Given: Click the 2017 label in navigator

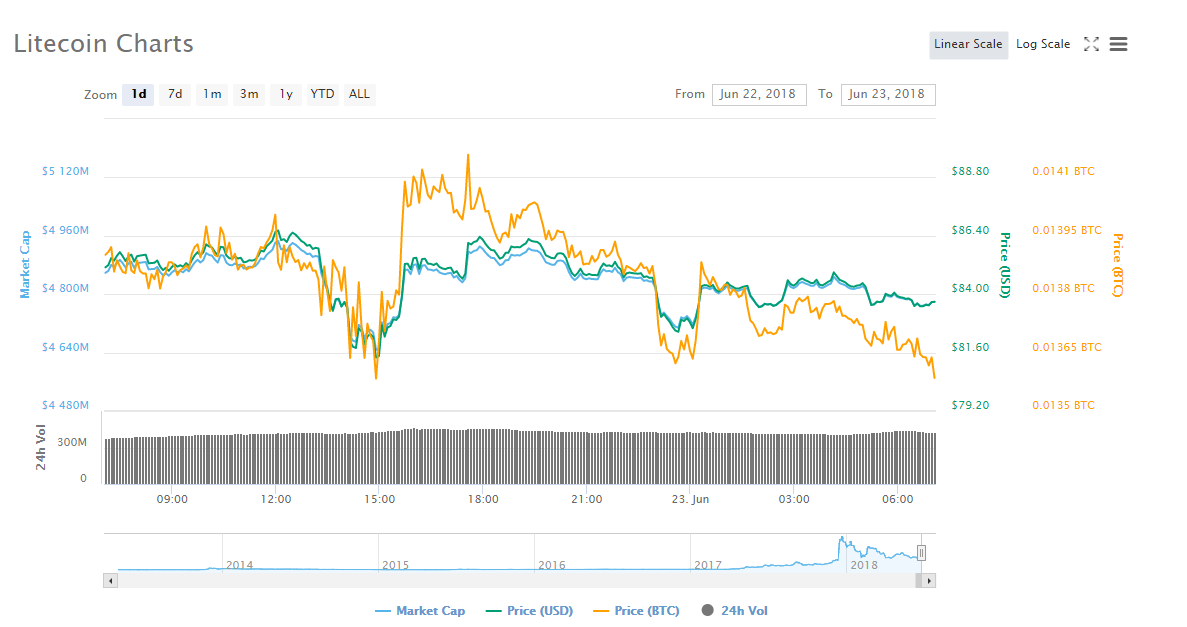Looking at the screenshot, I should (708, 565).
